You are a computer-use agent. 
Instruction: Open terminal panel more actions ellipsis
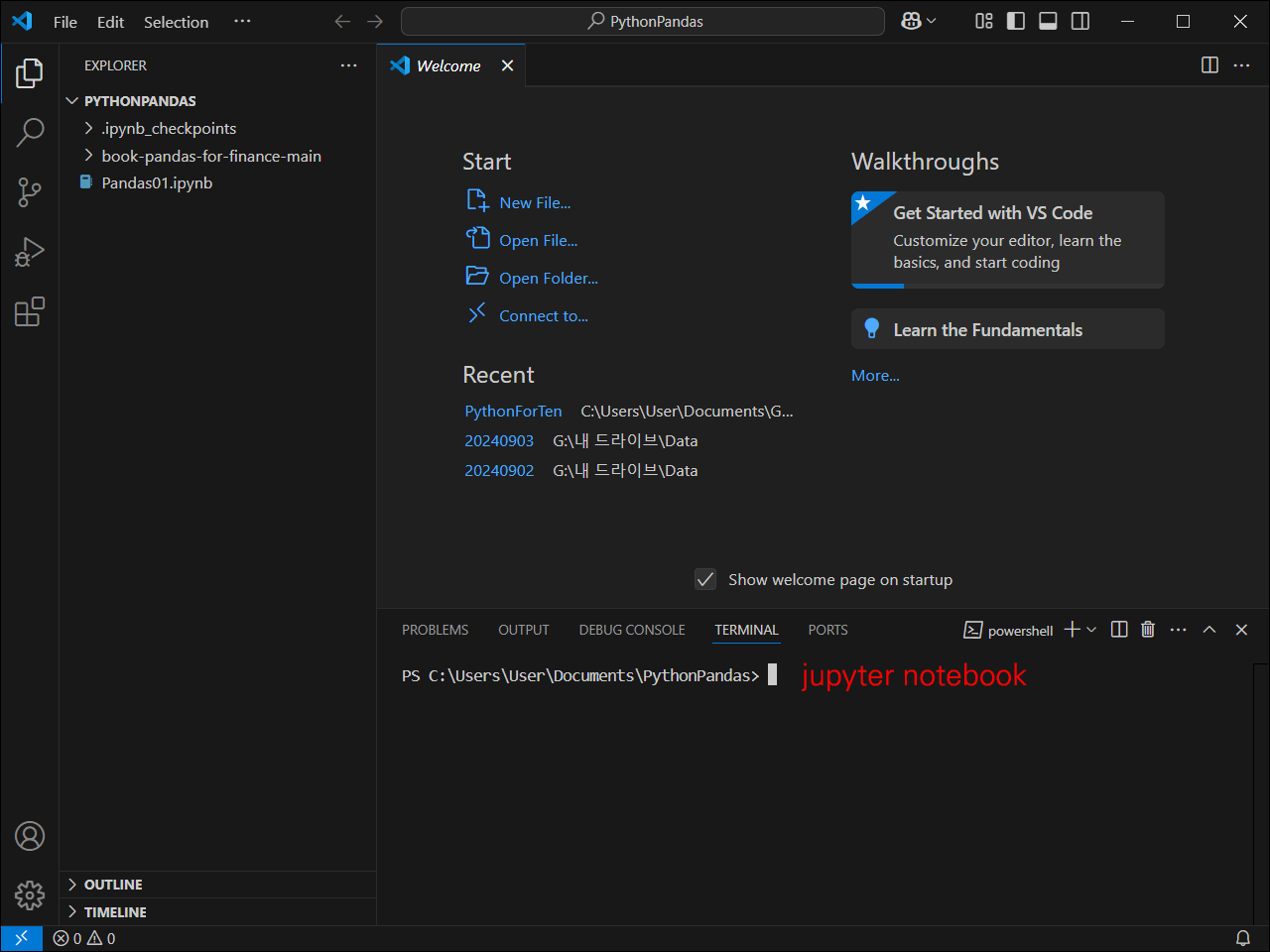(x=1178, y=630)
